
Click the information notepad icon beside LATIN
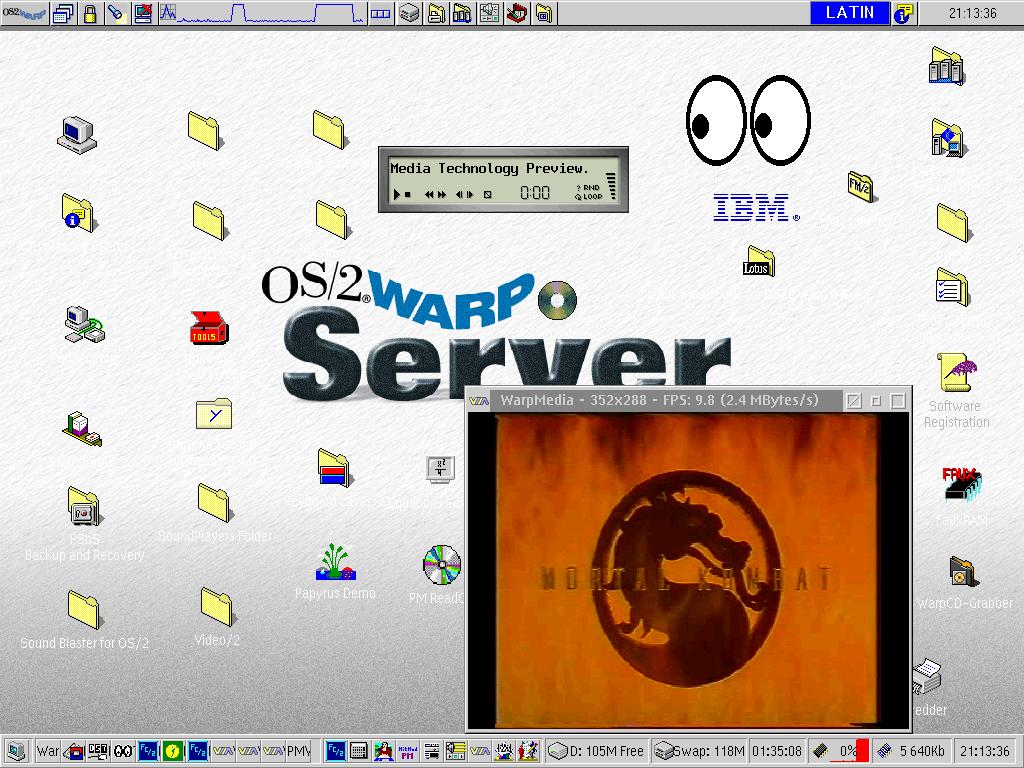[904, 13]
